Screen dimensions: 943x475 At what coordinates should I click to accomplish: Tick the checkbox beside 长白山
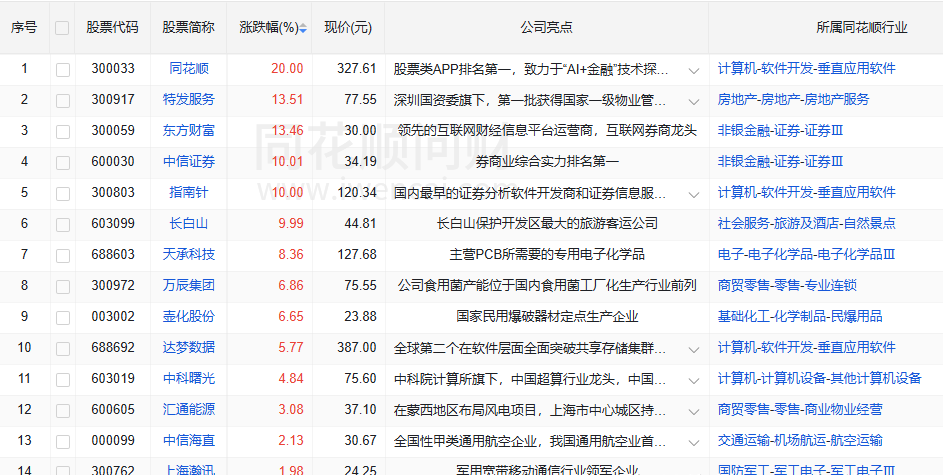[x=63, y=225]
